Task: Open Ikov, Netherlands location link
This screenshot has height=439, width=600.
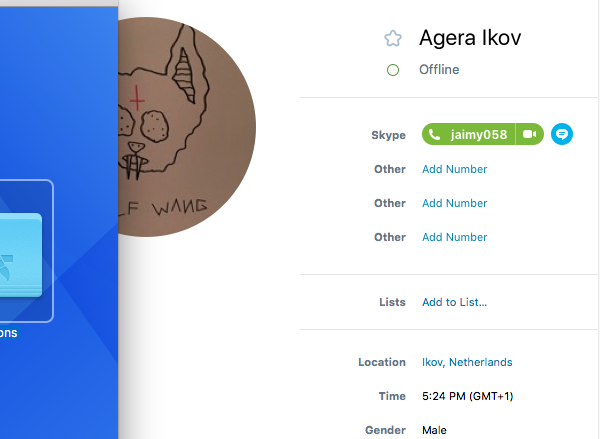Action: (x=467, y=362)
